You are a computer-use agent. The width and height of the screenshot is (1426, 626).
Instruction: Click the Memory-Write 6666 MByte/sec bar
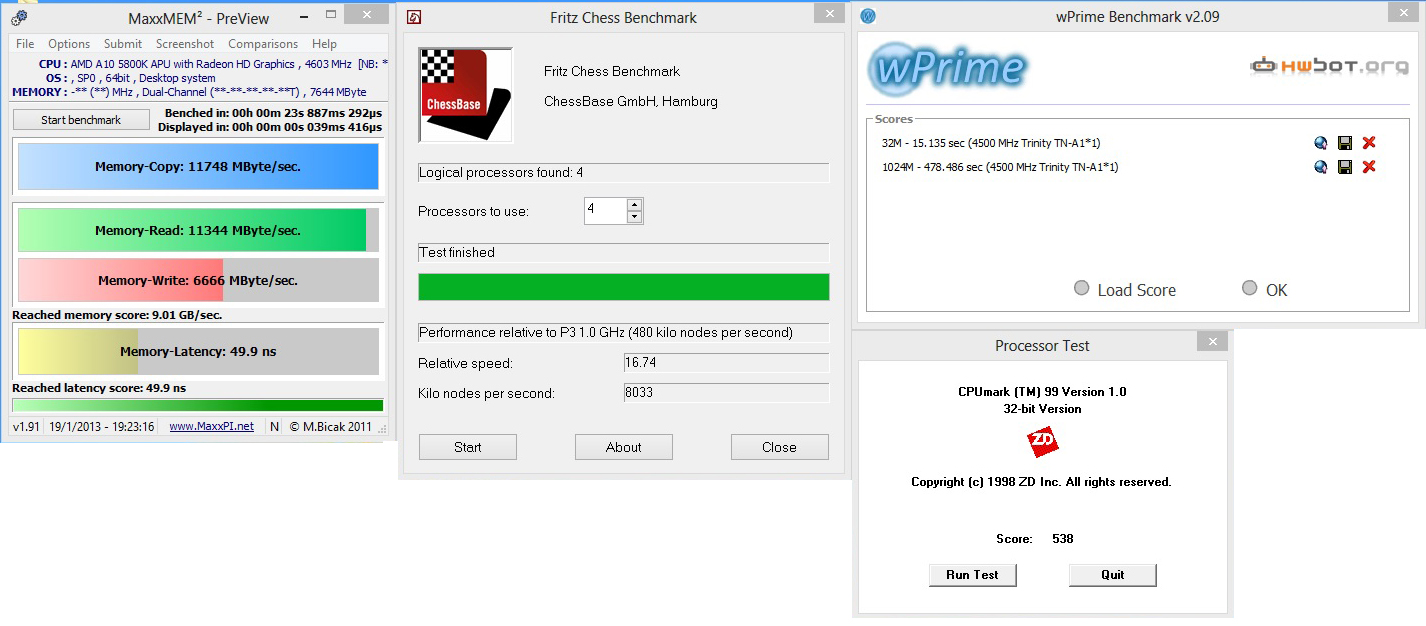198,281
